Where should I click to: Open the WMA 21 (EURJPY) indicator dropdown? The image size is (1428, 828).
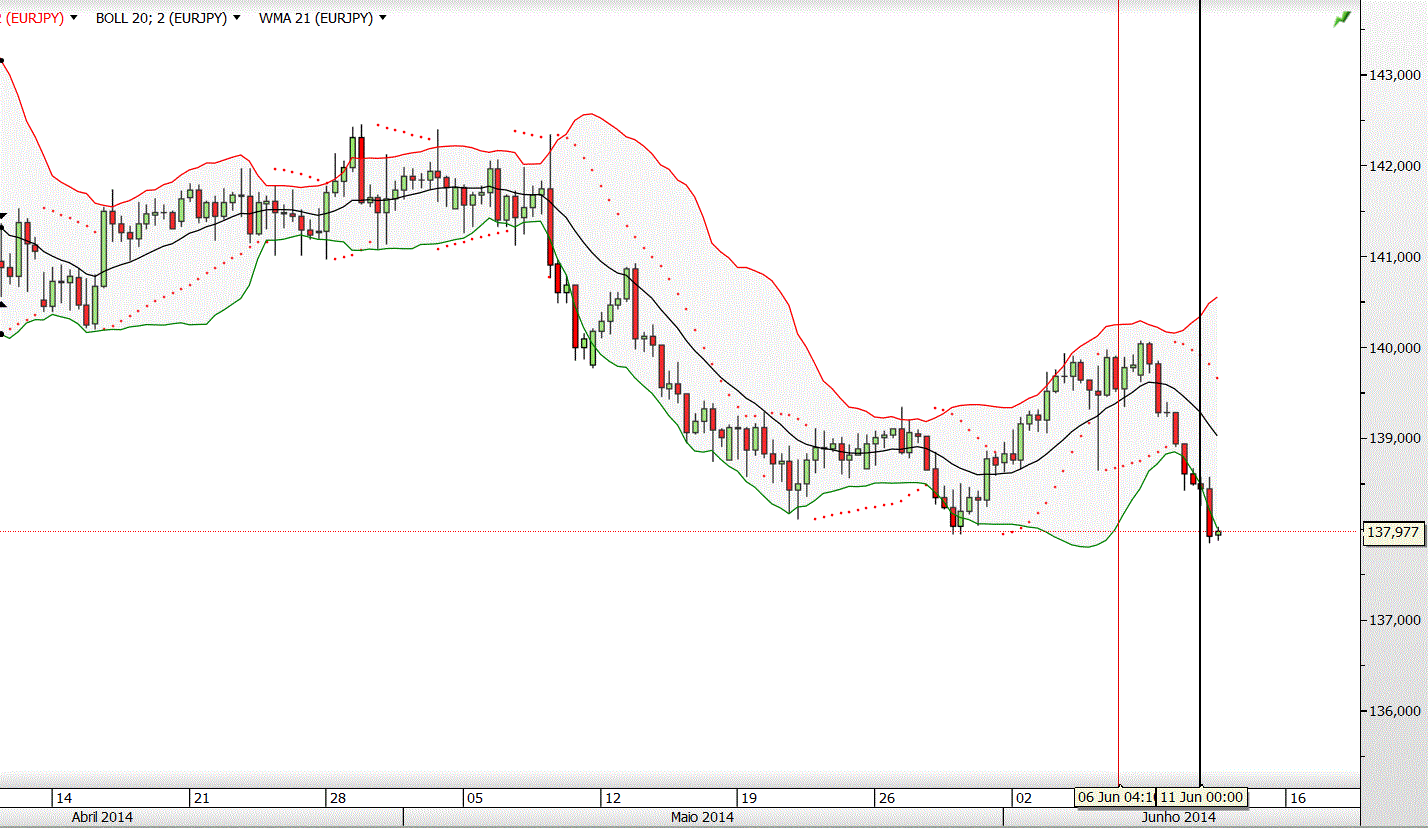pyautogui.click(x=383, y=18)
